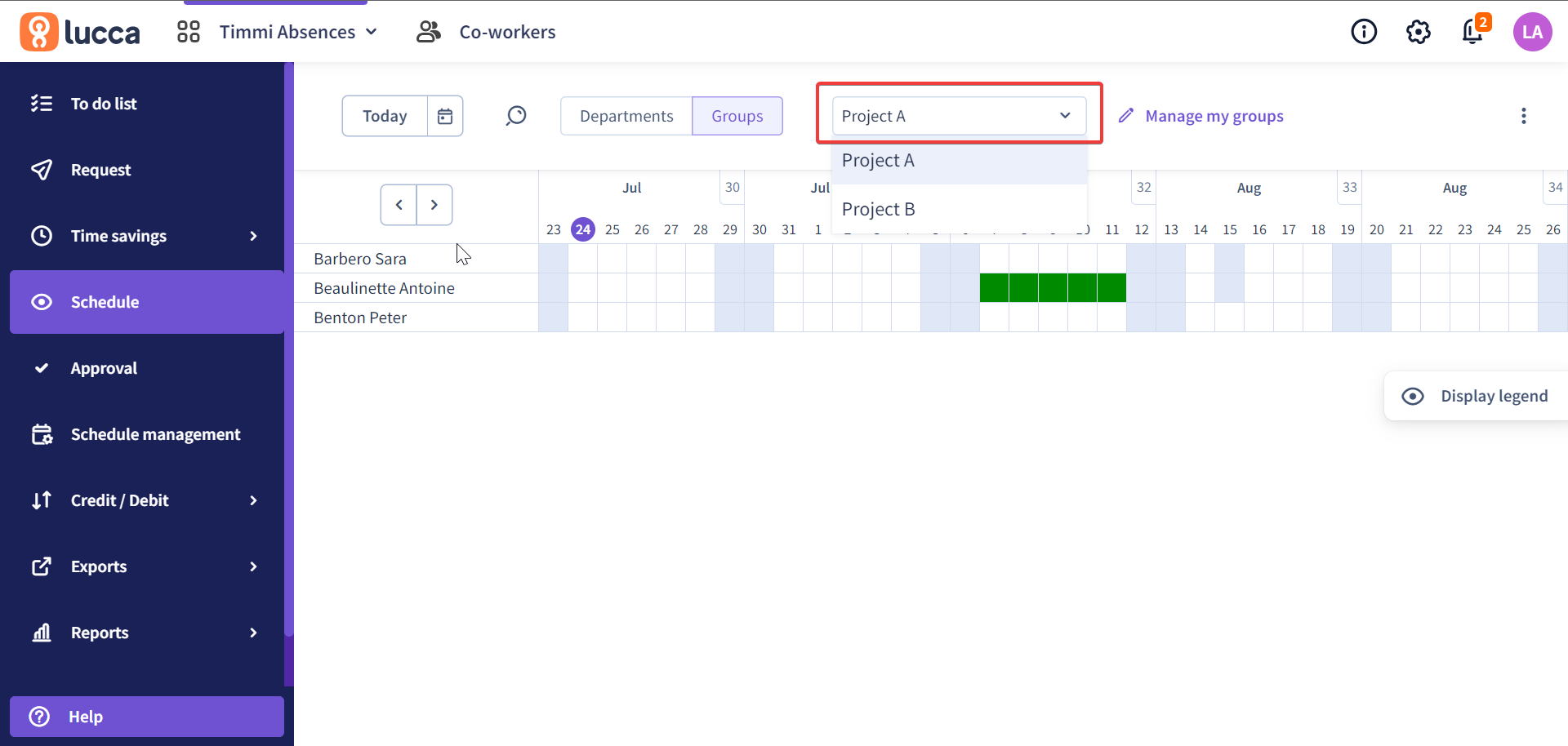Open the Co-workers page

click(x=507, y=32)
